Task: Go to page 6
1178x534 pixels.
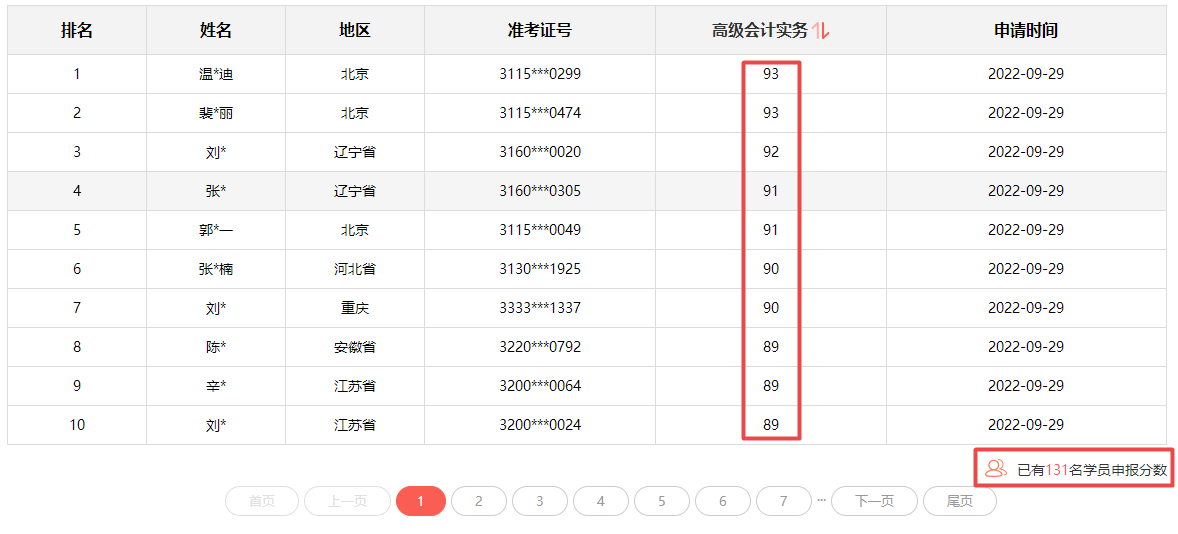Action: coord(723,501)
